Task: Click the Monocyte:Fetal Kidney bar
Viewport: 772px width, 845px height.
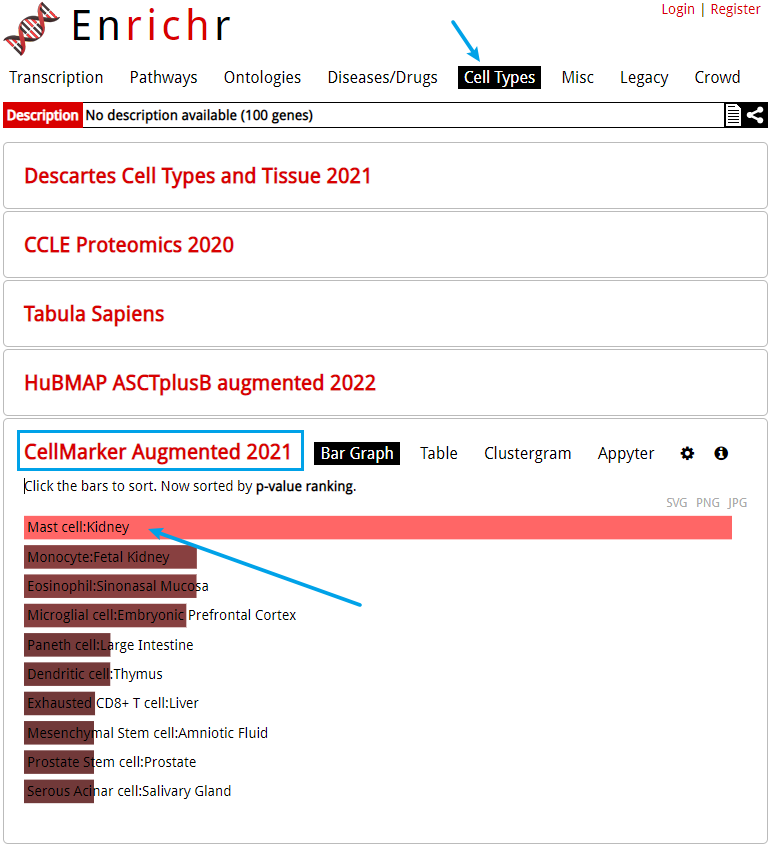Action: (x=110, y=557)
